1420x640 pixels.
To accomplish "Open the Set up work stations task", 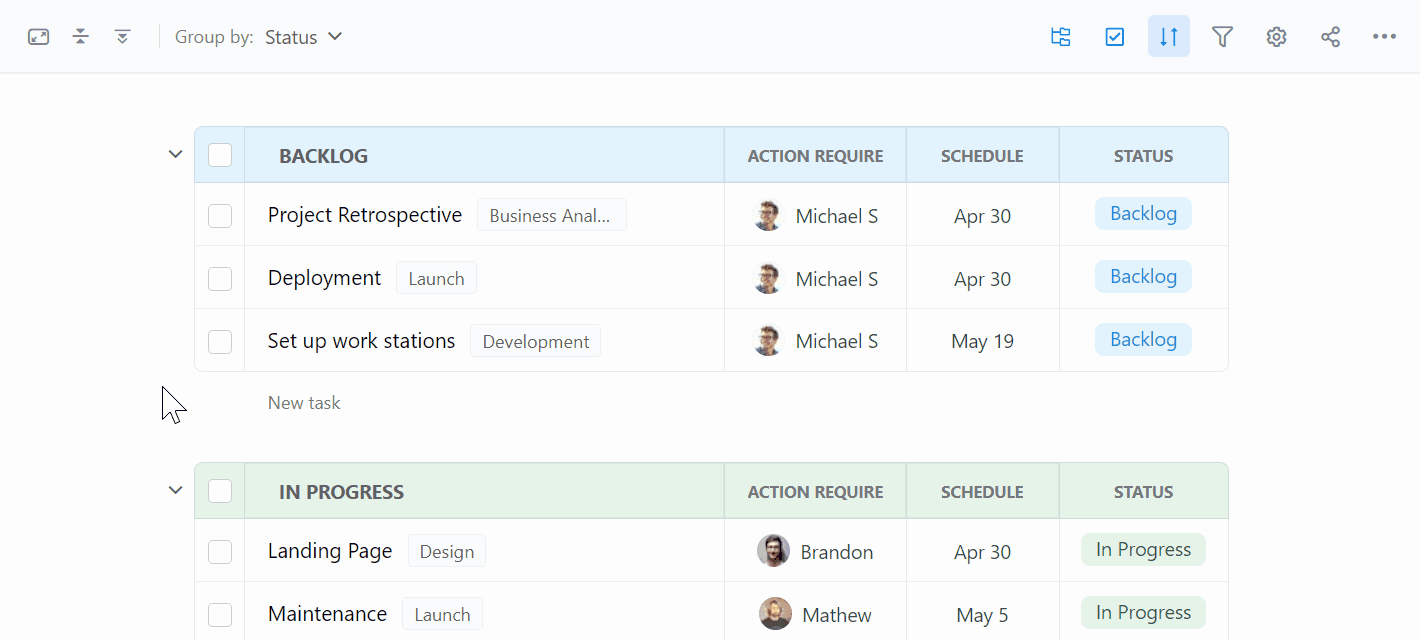I will point(361,341).
